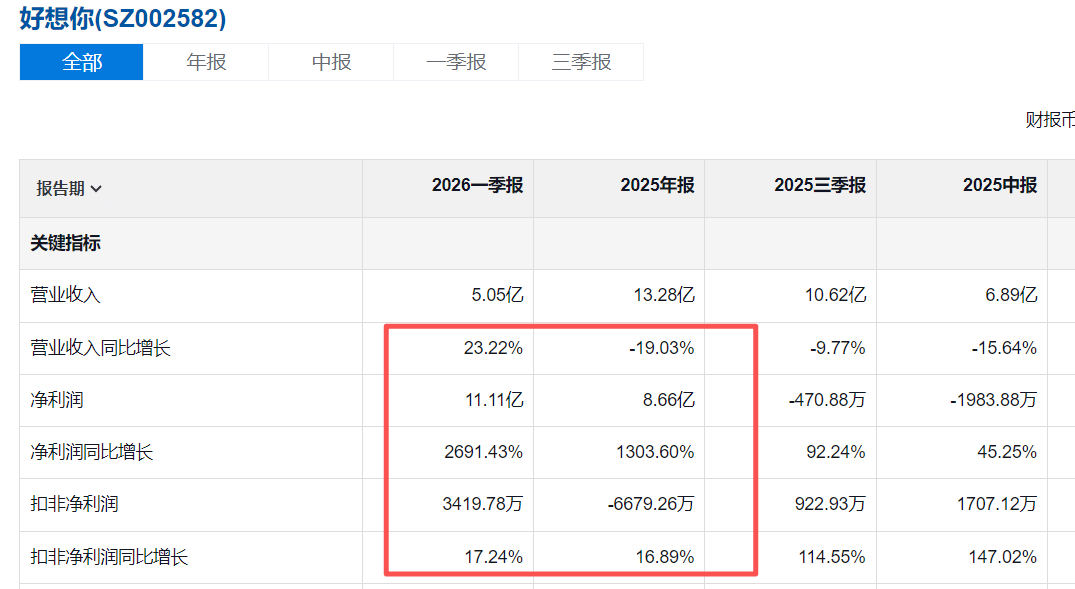Select the 净利润 row label

point(56,400)
